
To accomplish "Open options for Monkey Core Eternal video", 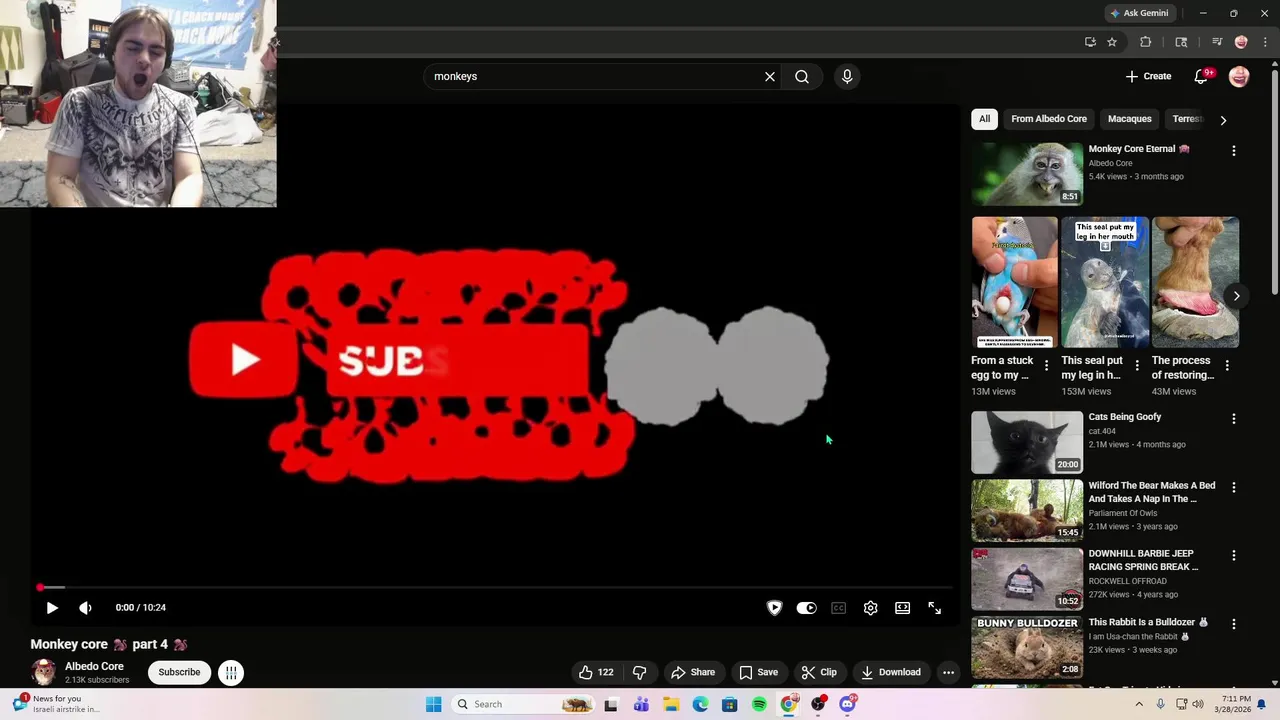I will point(1233,151).
